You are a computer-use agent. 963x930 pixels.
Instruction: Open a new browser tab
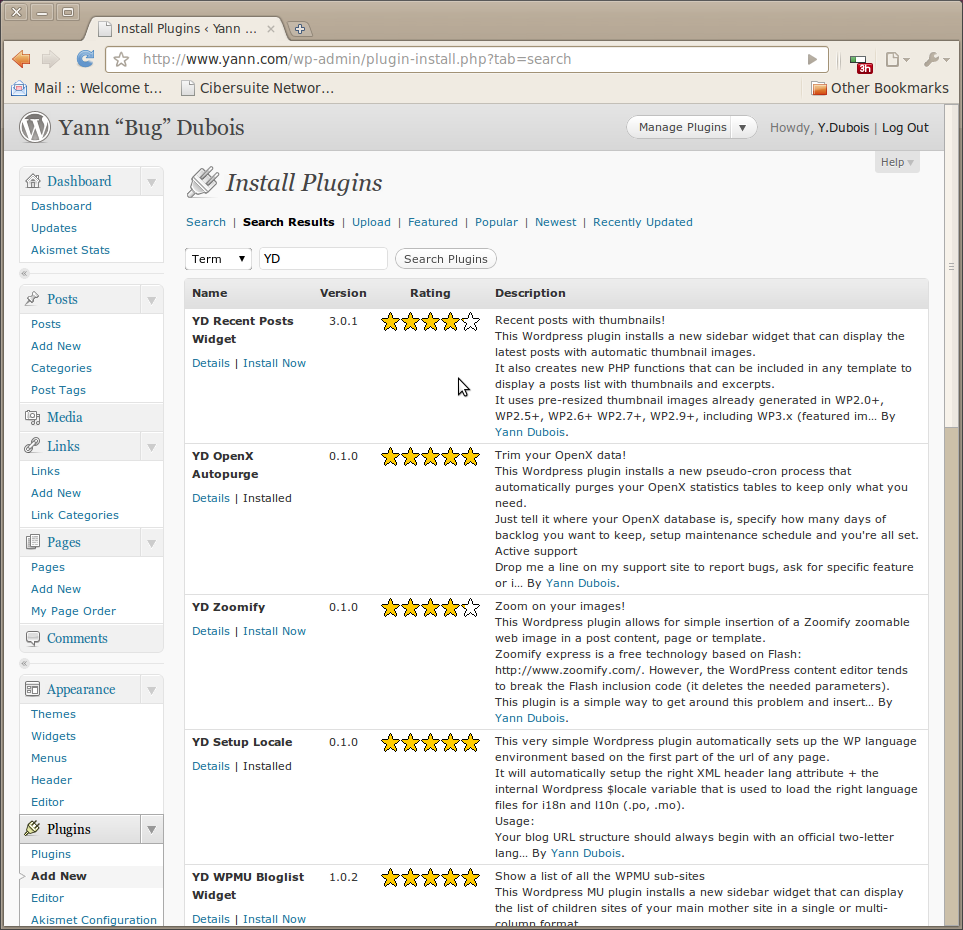(300, 29)
